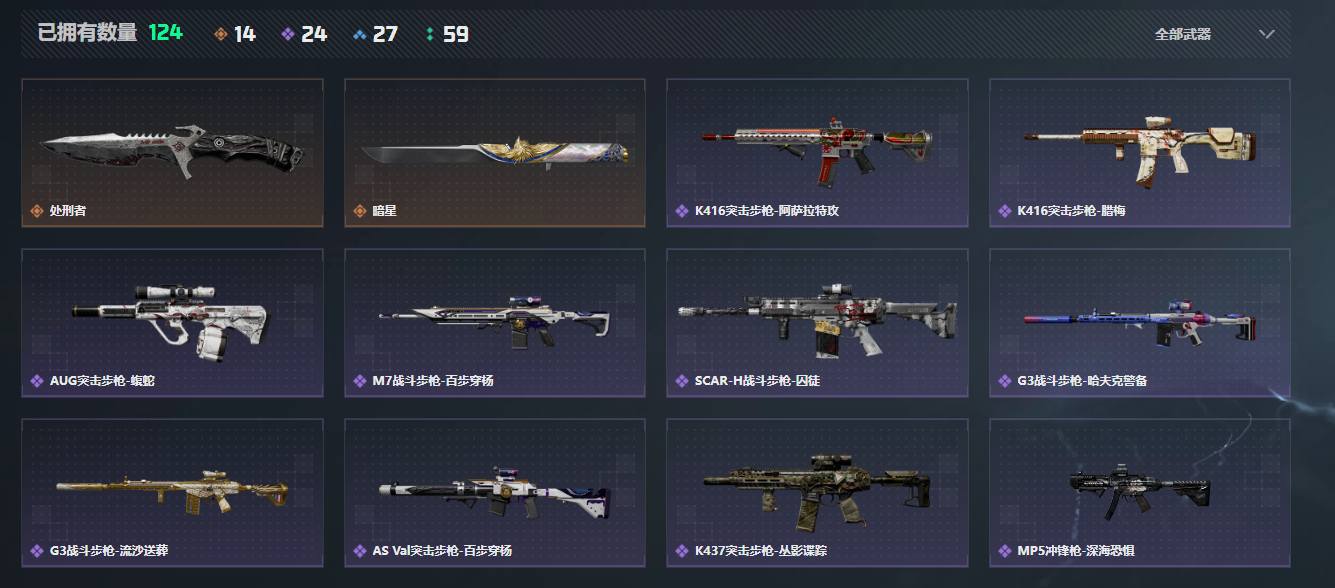Viewport: 1335px width, 588px height.
Task: Click the purple badge beside MP5冲锋枪-深海恐惧
Action: point(1005,551)
